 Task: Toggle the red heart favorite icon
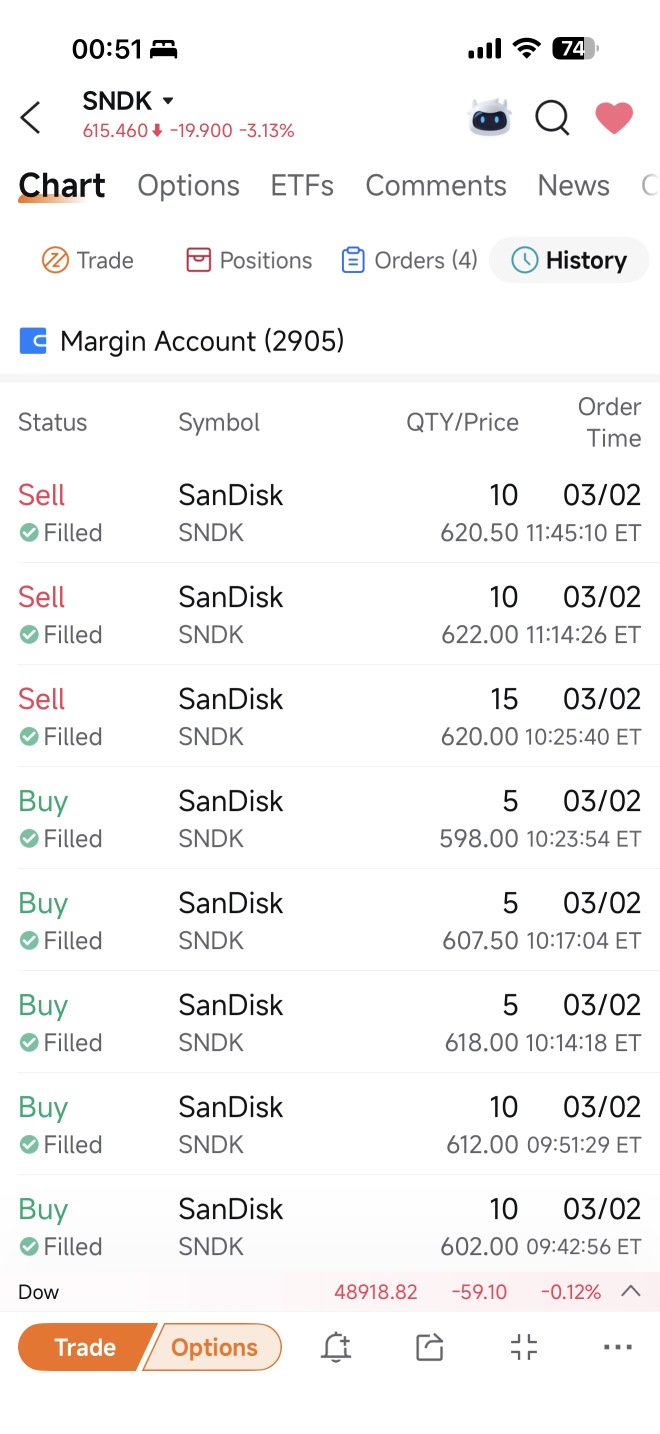pyautogui.click(x=614, y=117)
